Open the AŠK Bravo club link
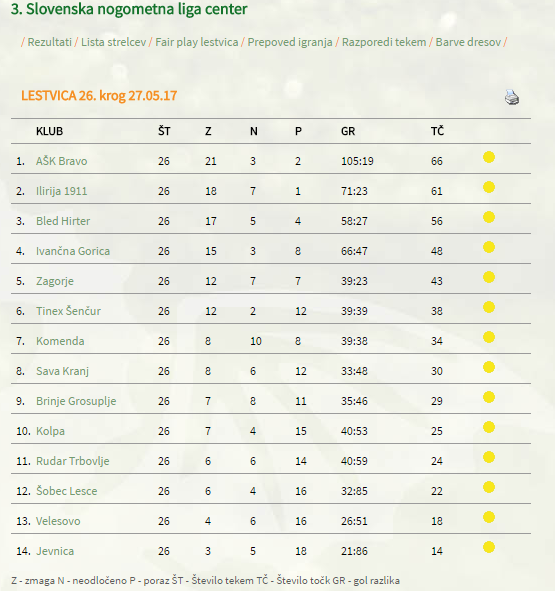555x591 pixels. coord(61,161)
